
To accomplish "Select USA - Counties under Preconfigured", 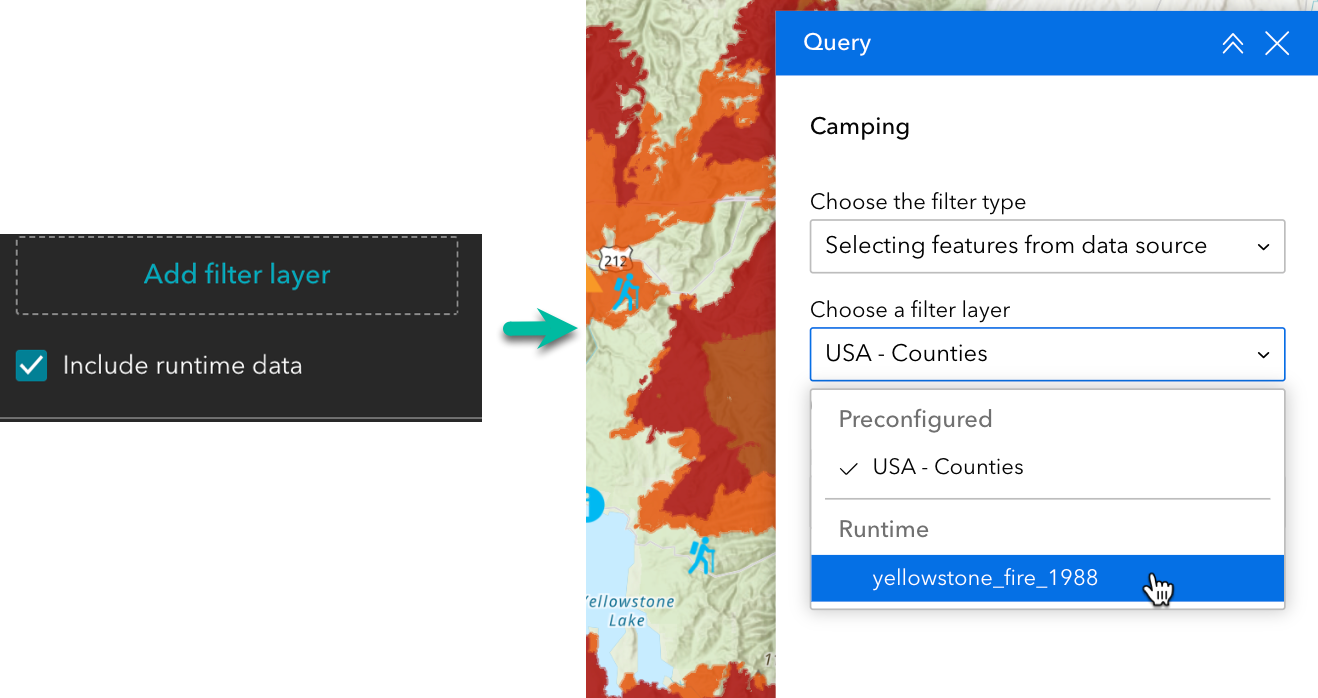I will 948,467.
